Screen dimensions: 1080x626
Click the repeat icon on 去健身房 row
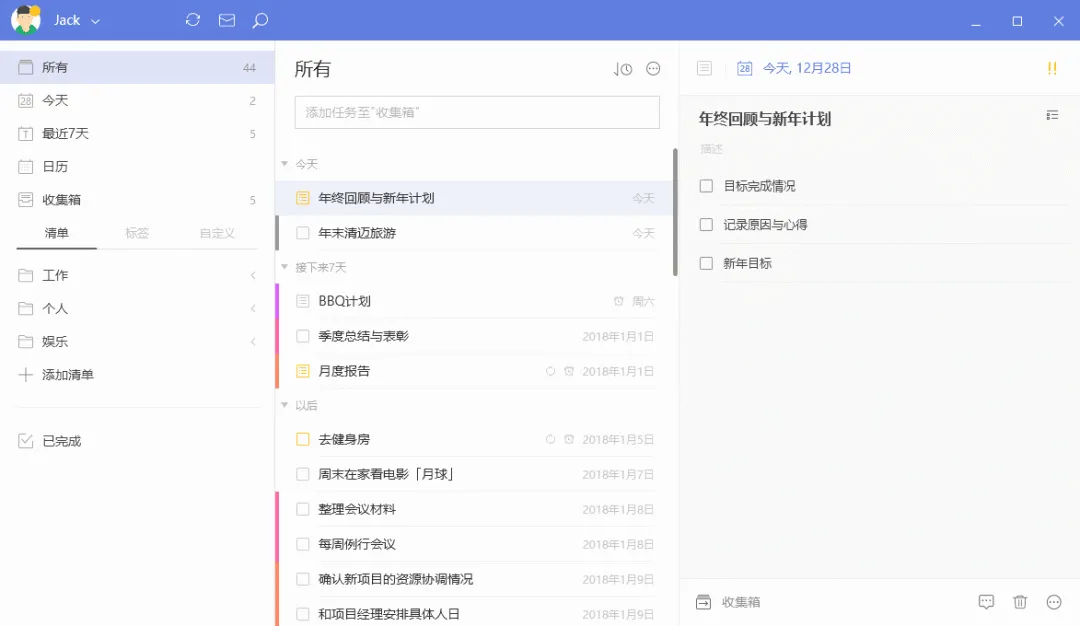click(x=550, y=439)
